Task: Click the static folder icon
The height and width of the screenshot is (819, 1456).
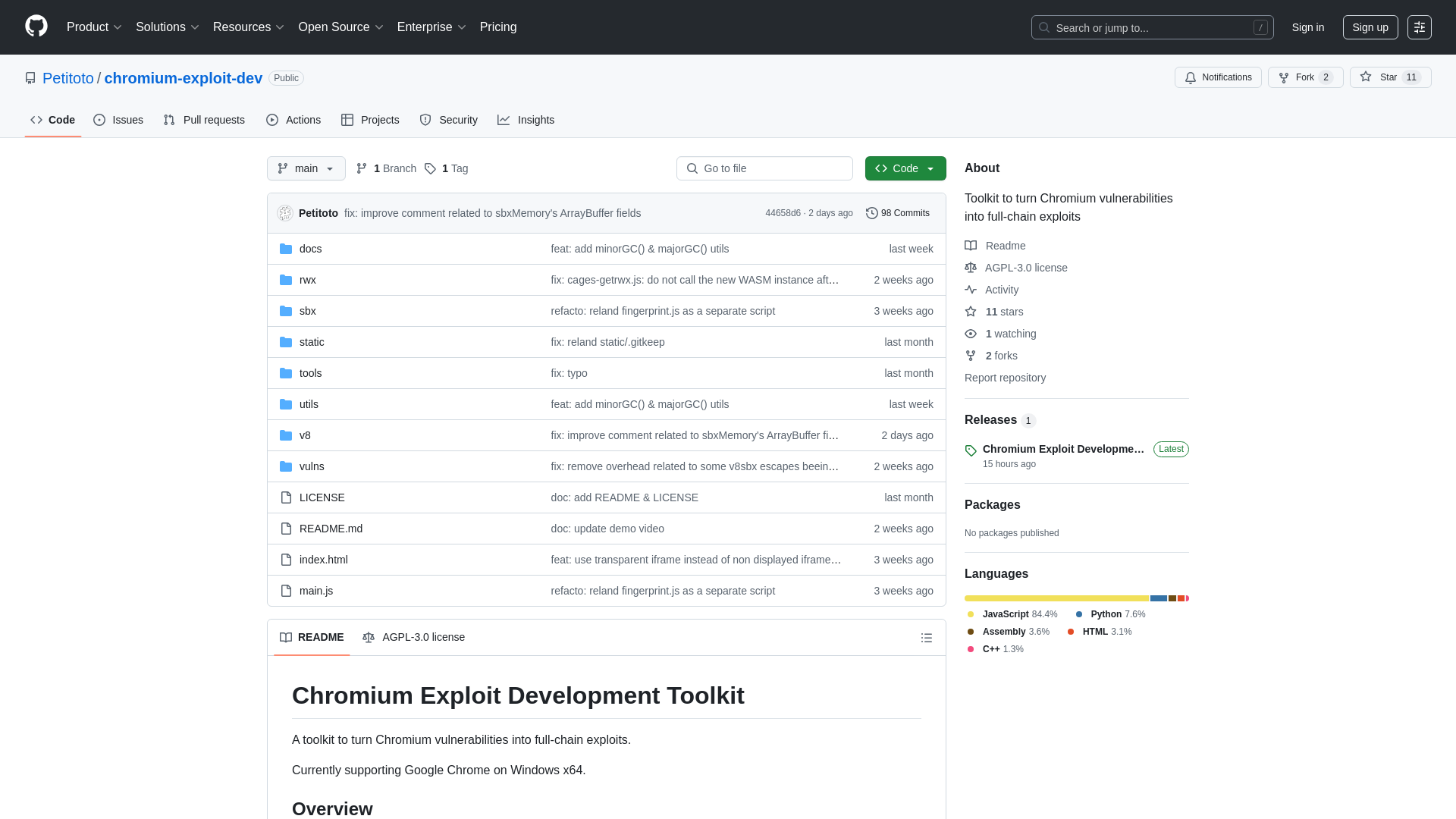Action: 286,342
